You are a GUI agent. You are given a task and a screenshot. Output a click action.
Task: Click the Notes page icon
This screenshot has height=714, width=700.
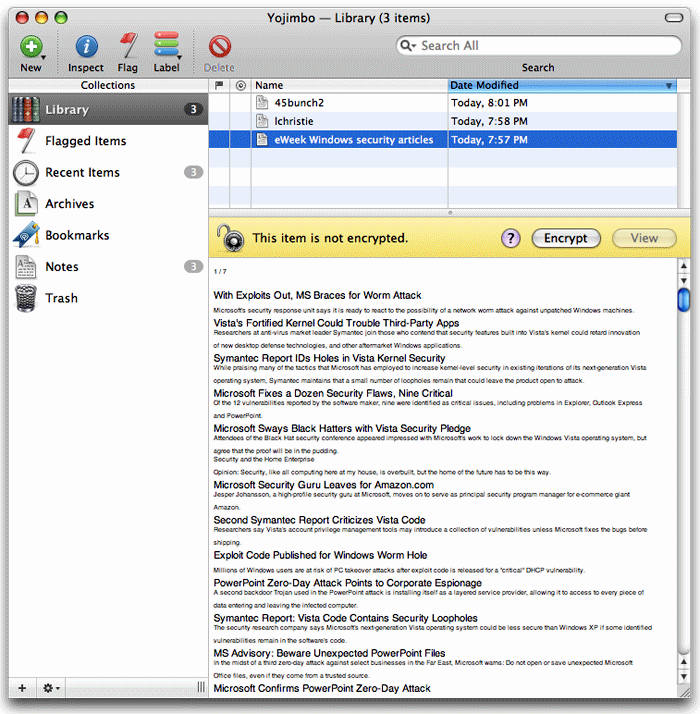tap(26, 267)
